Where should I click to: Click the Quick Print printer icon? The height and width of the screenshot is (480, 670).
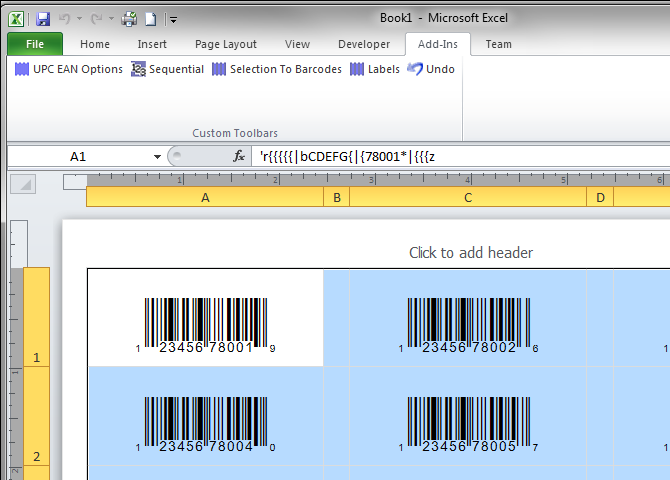129,19
